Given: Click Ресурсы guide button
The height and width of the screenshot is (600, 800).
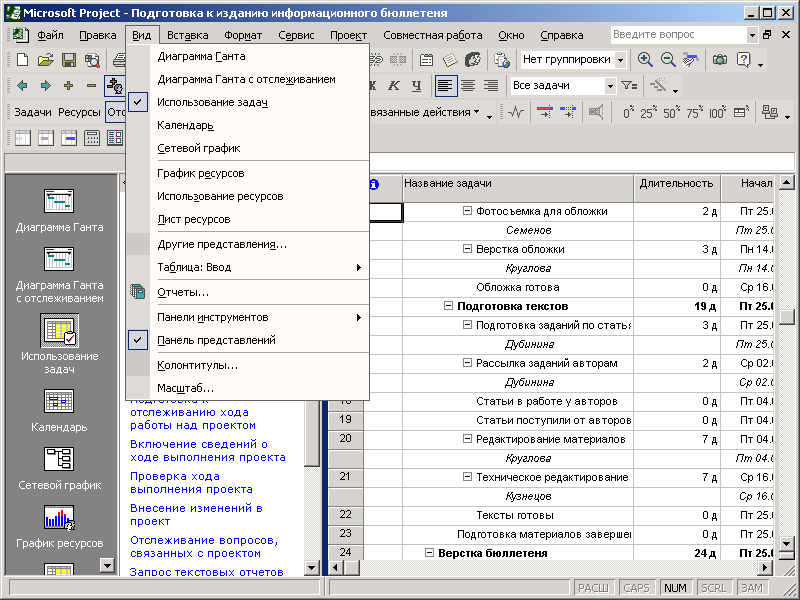Looking at the screenshot, I should click(79, 112).
